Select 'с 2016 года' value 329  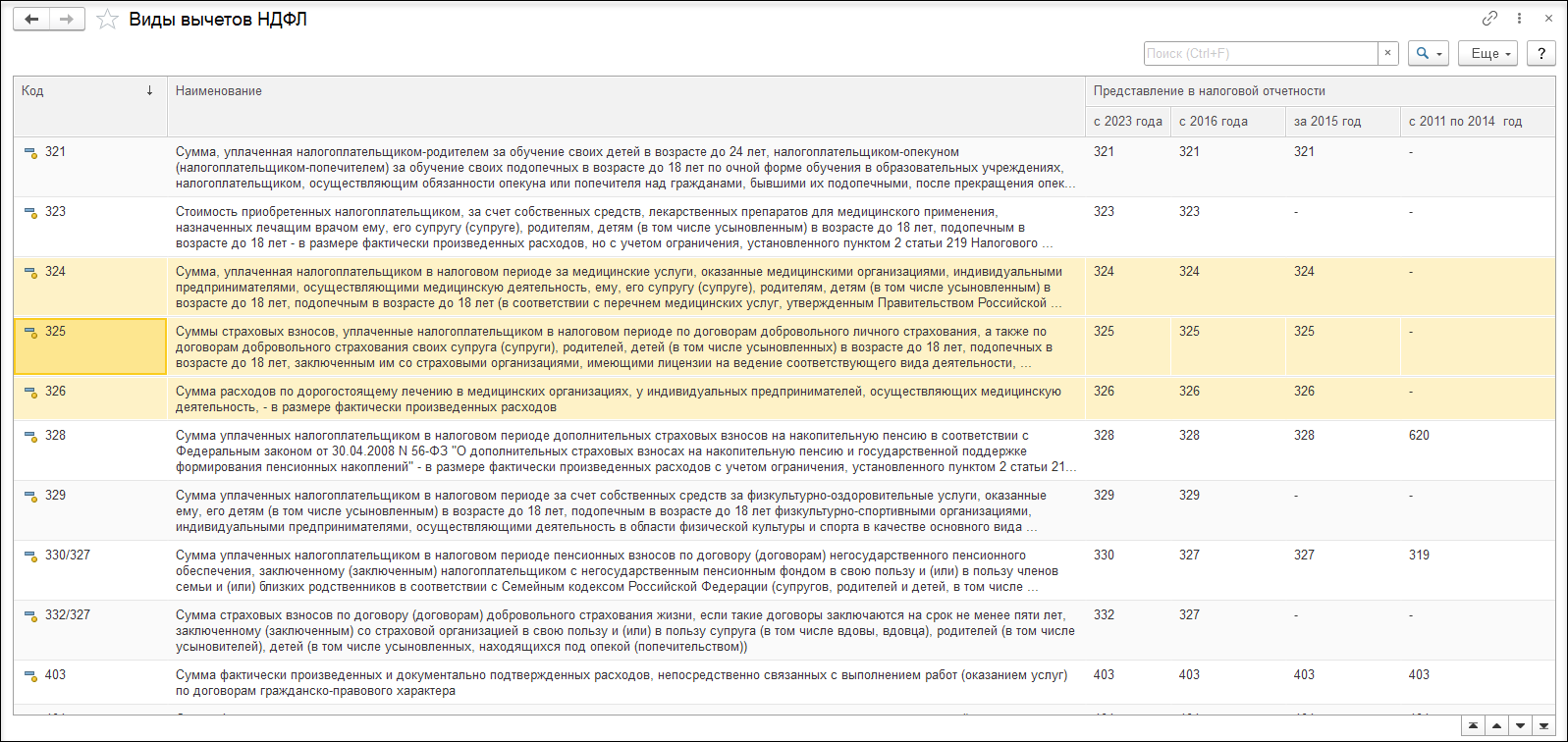(1227, 510)
